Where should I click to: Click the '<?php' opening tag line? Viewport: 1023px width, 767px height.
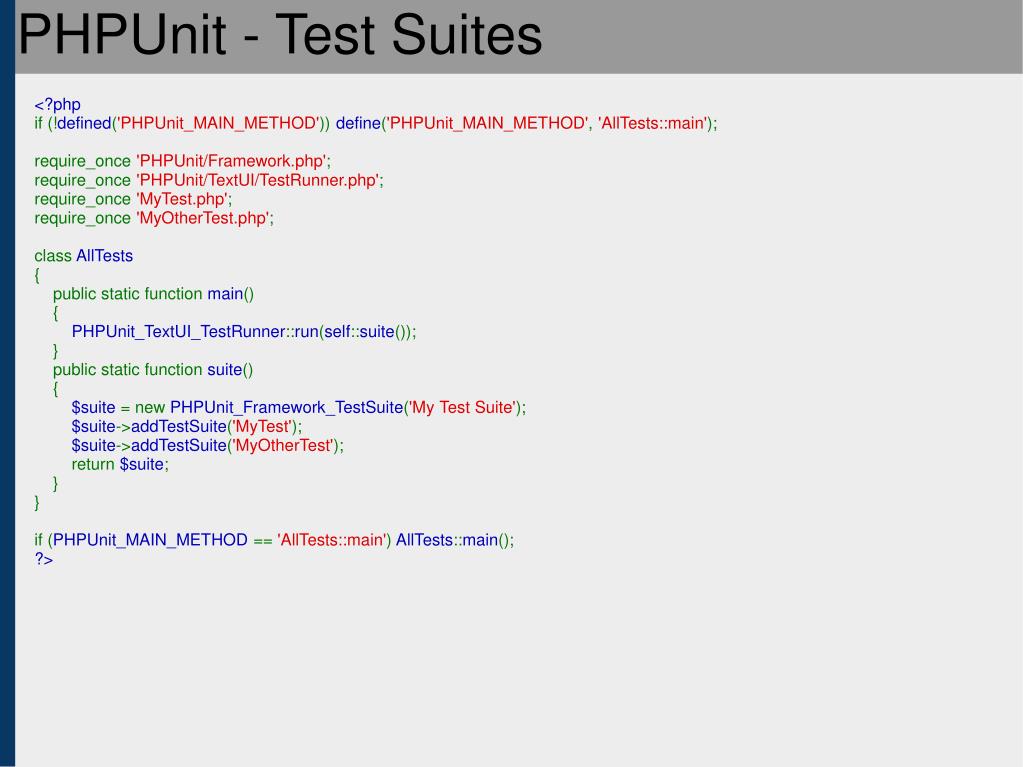point(57,104)
